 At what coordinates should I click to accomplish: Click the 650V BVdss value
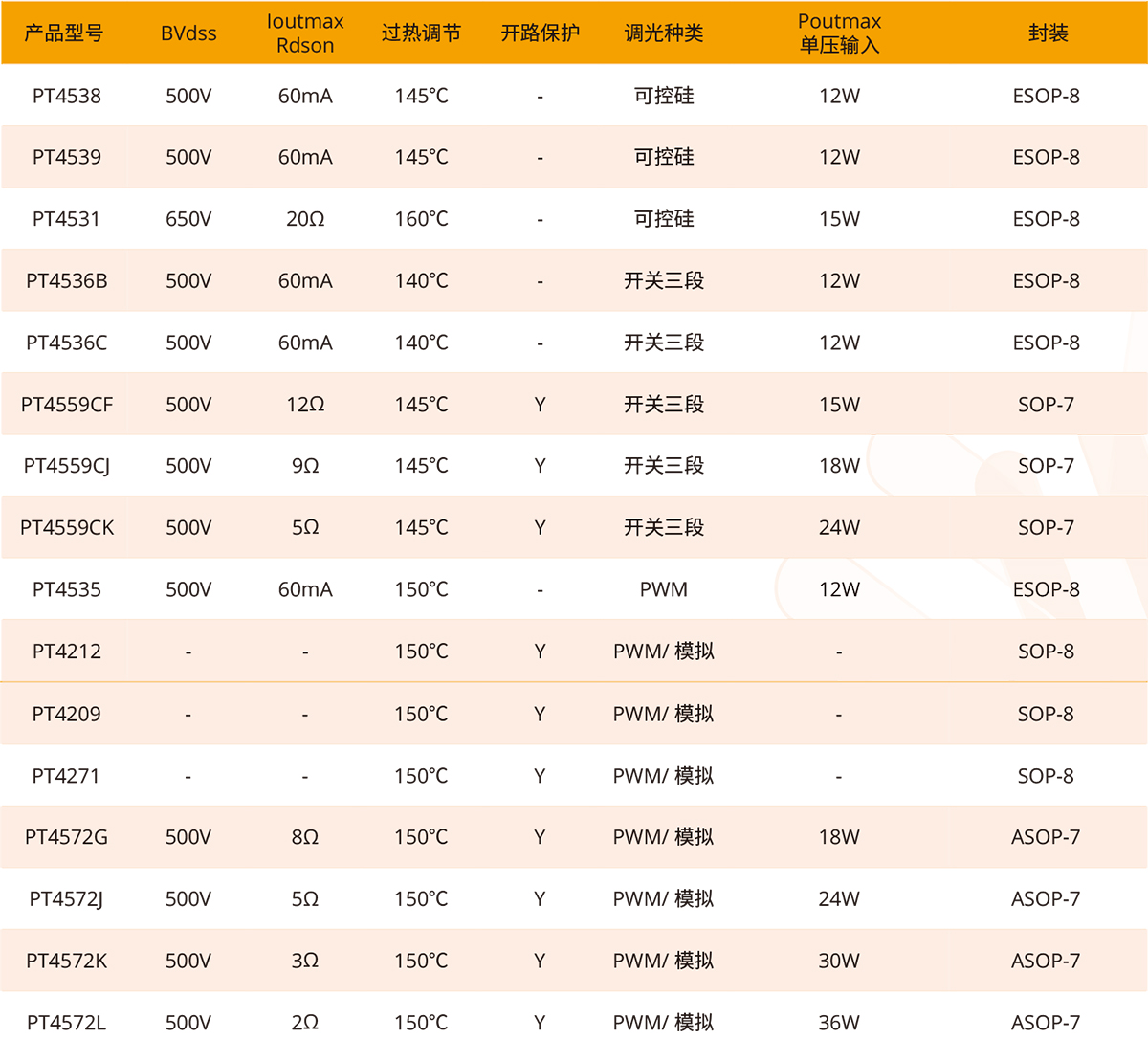coord(188,219)
